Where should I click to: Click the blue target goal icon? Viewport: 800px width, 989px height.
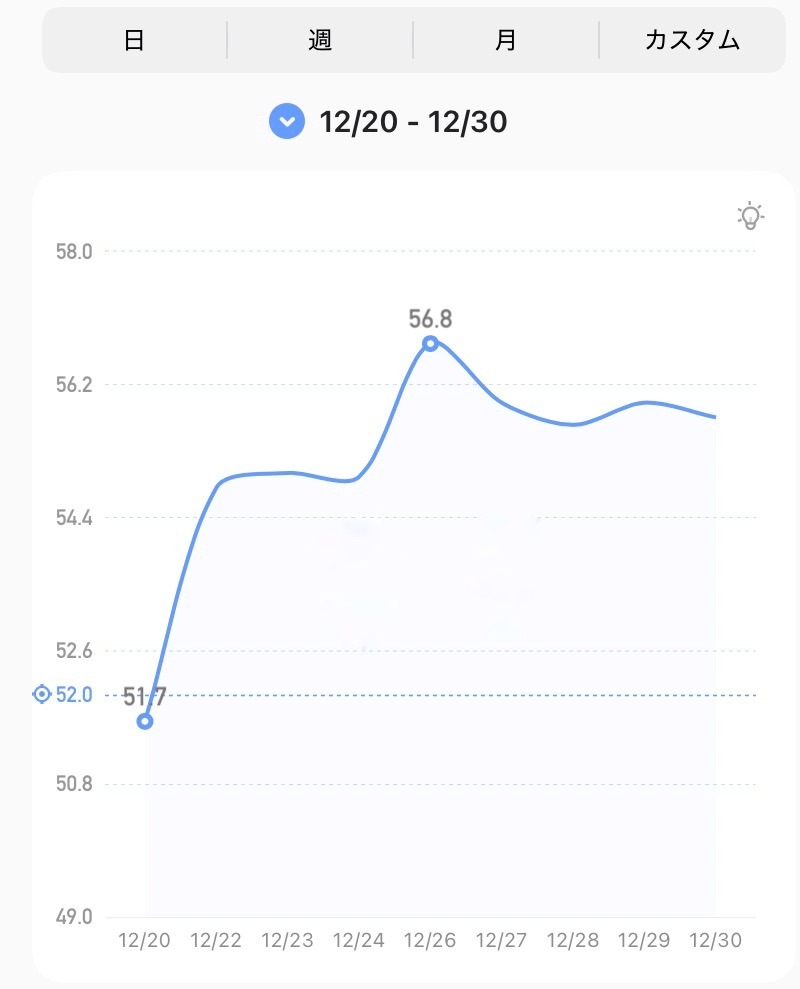click(x=41, y=694)
